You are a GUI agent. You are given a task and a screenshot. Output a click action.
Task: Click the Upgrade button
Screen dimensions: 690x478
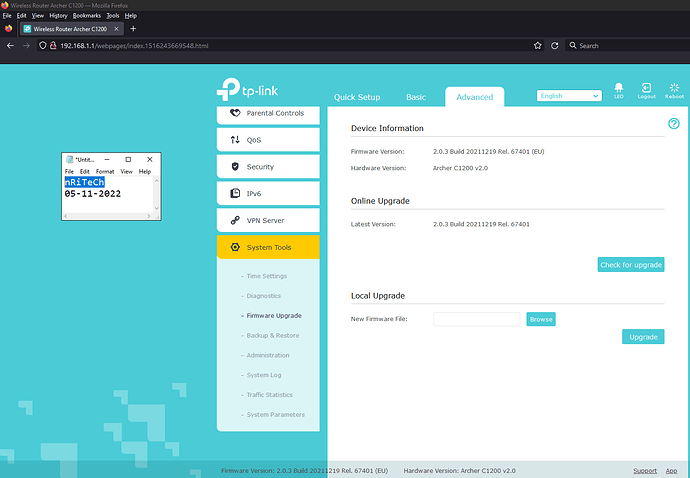[x=643, y=337]
